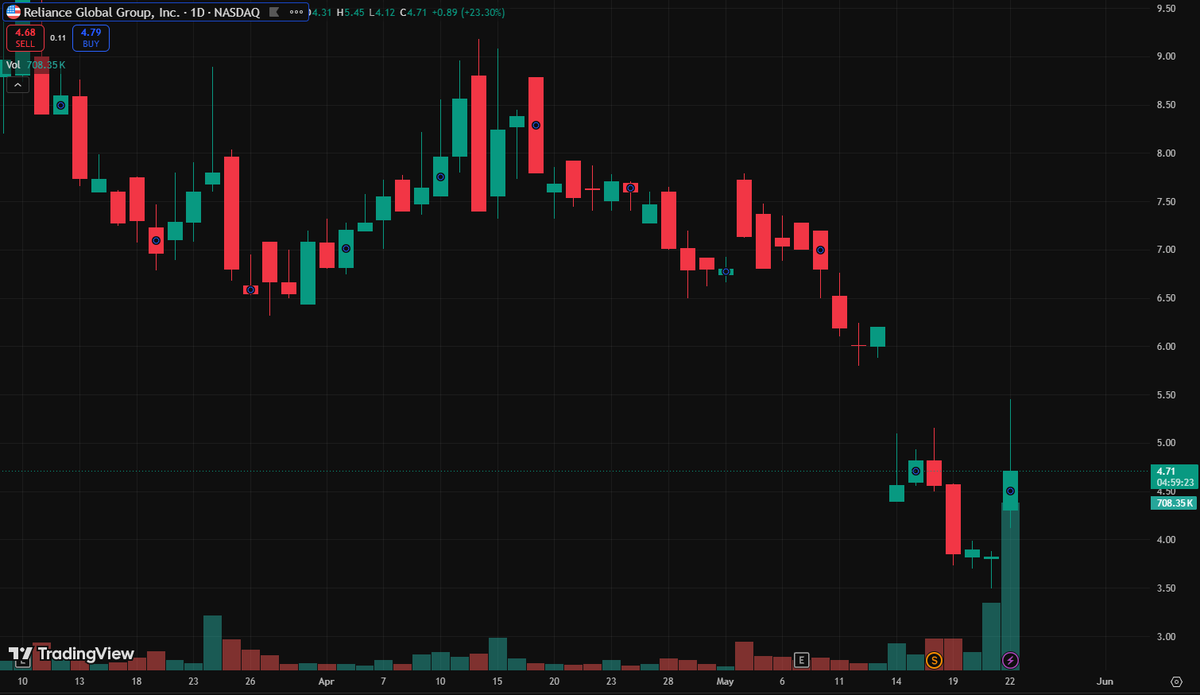The width and height of the screenshot is (1200, 695).
Task: Click the Jun label on time axis
Action: pos(1104,680)
